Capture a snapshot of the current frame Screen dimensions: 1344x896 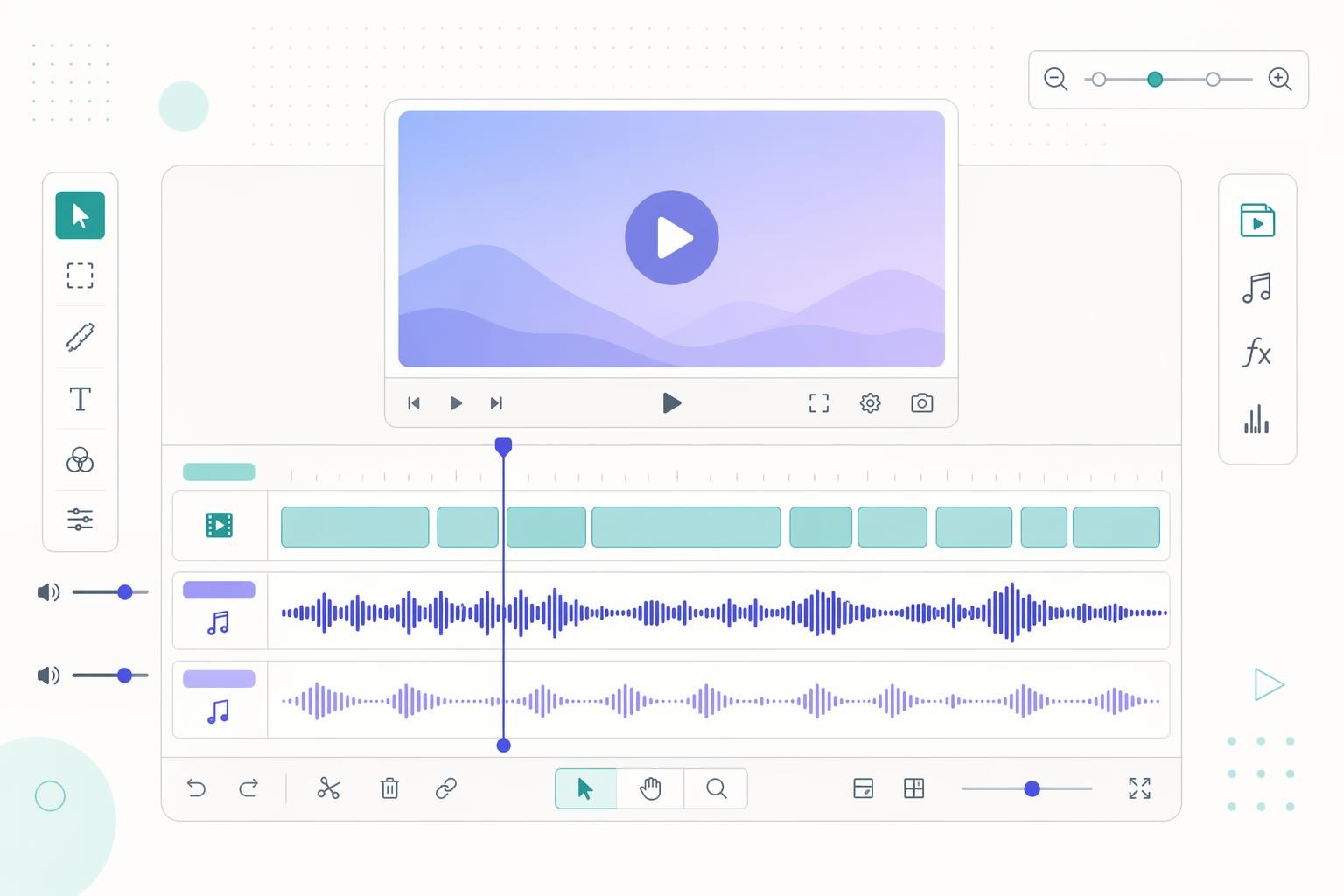pyautogui.click(x=920, y=403)
